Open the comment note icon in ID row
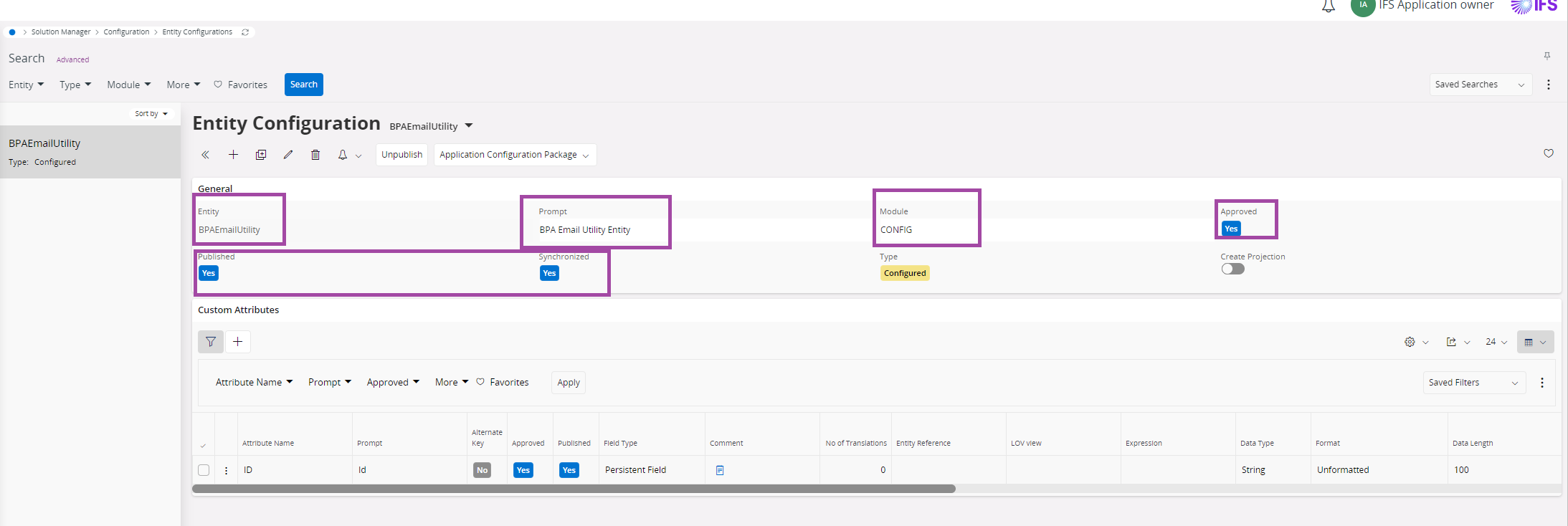 [x=720, y=470]
